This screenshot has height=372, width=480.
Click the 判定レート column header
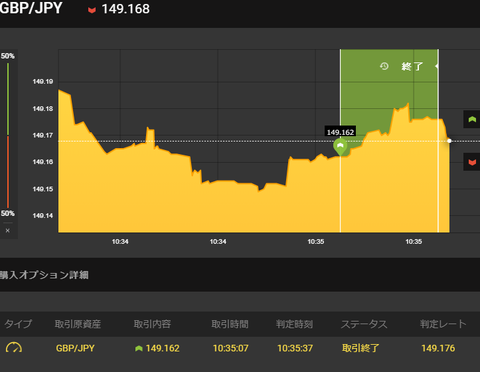(443, 324)
